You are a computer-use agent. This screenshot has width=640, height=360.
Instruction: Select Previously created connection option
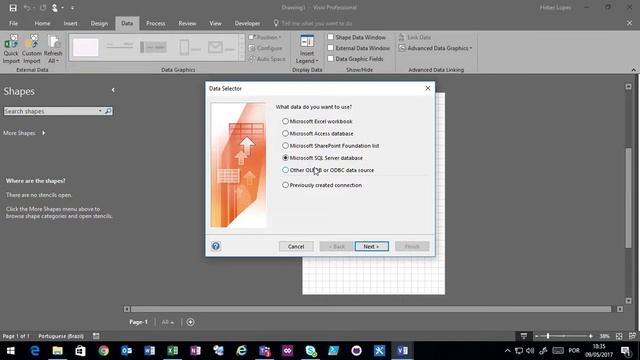(285, 185)
